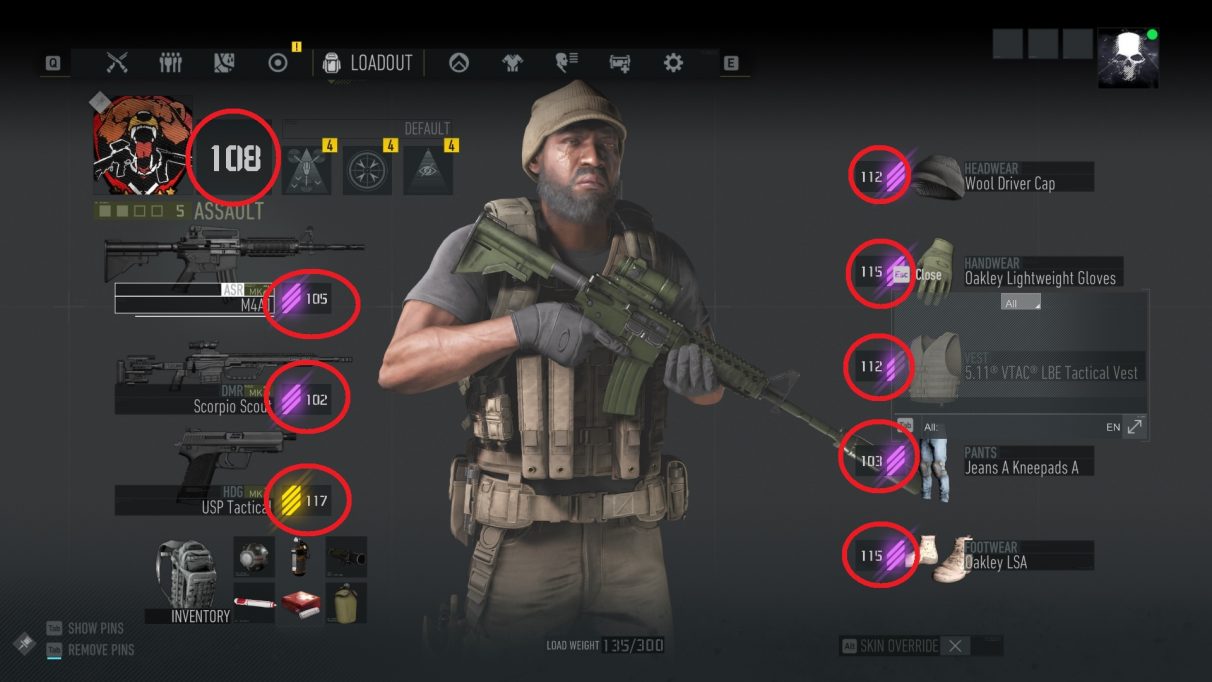
Task: Switch to next tab with E key icon
Action: pos(731,63)
